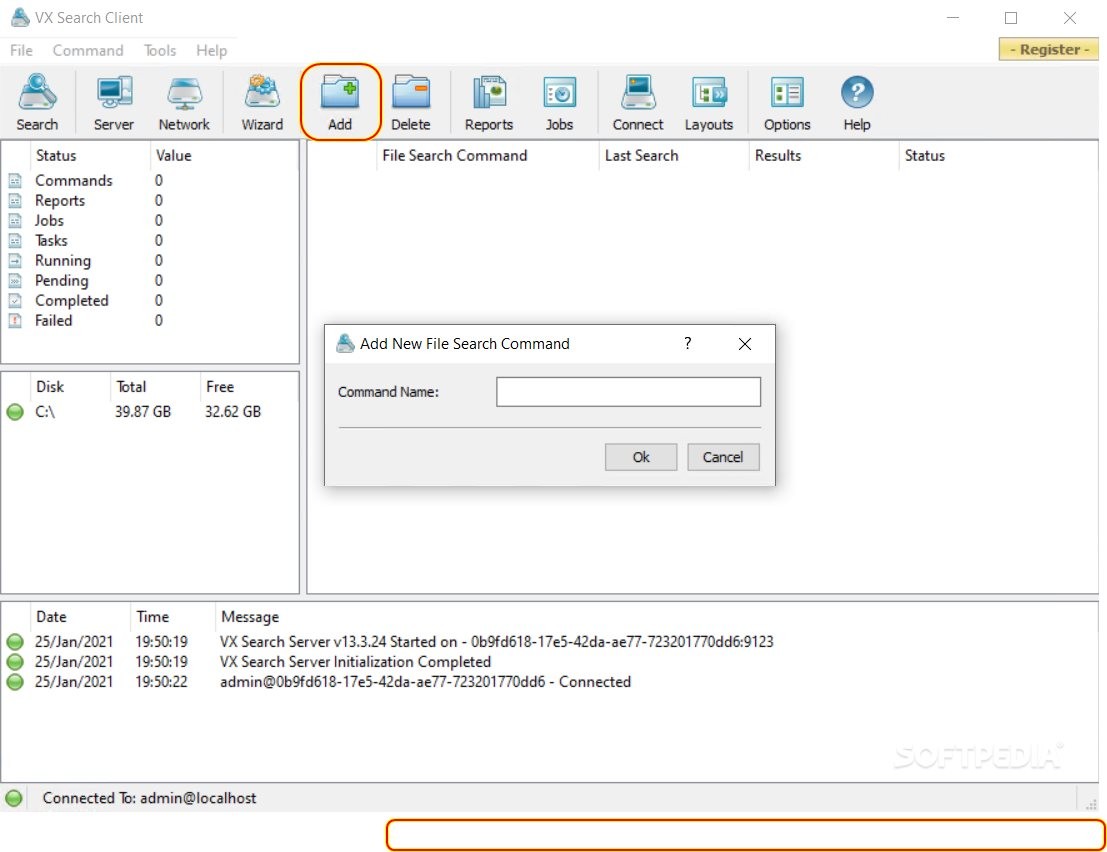This screenshot has height=852, width=1107.
Task: Click the Failed status row icon
Action: 15,320
